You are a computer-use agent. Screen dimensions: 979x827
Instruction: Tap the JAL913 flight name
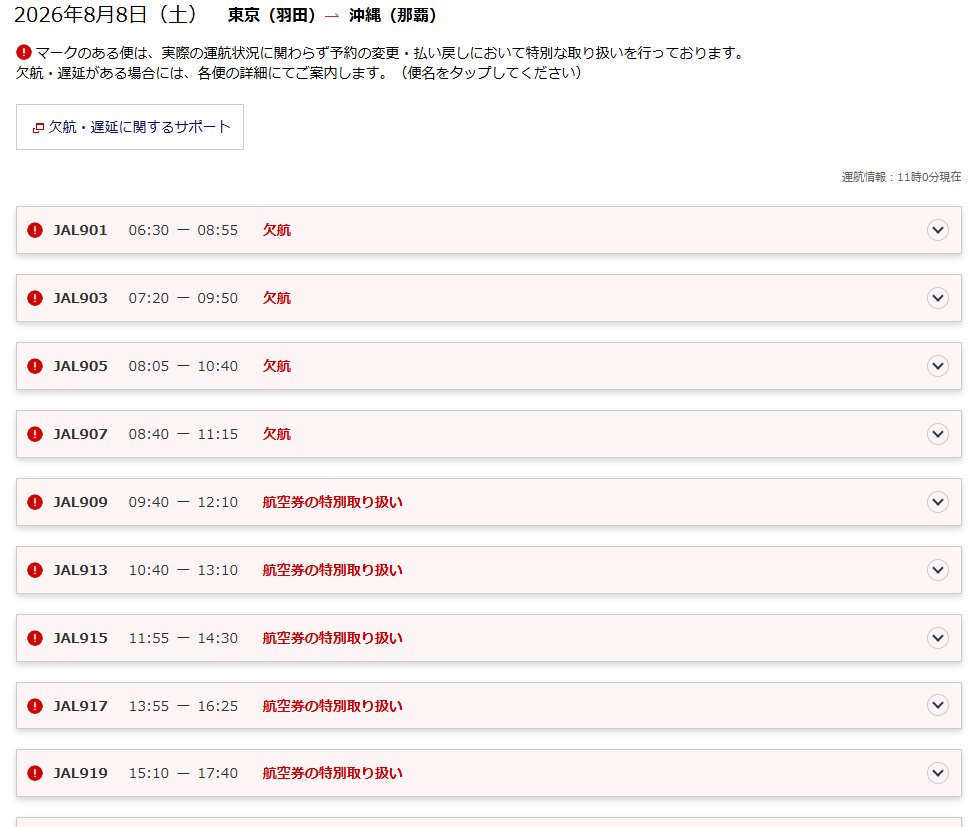tap(80, 570)
